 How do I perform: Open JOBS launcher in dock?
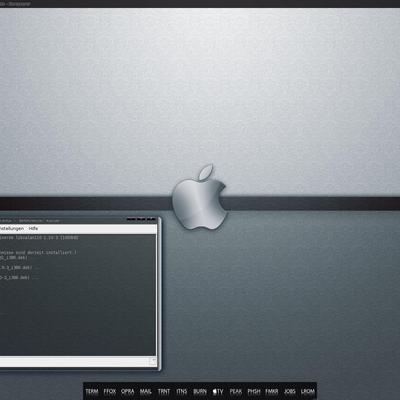[290, 392]
